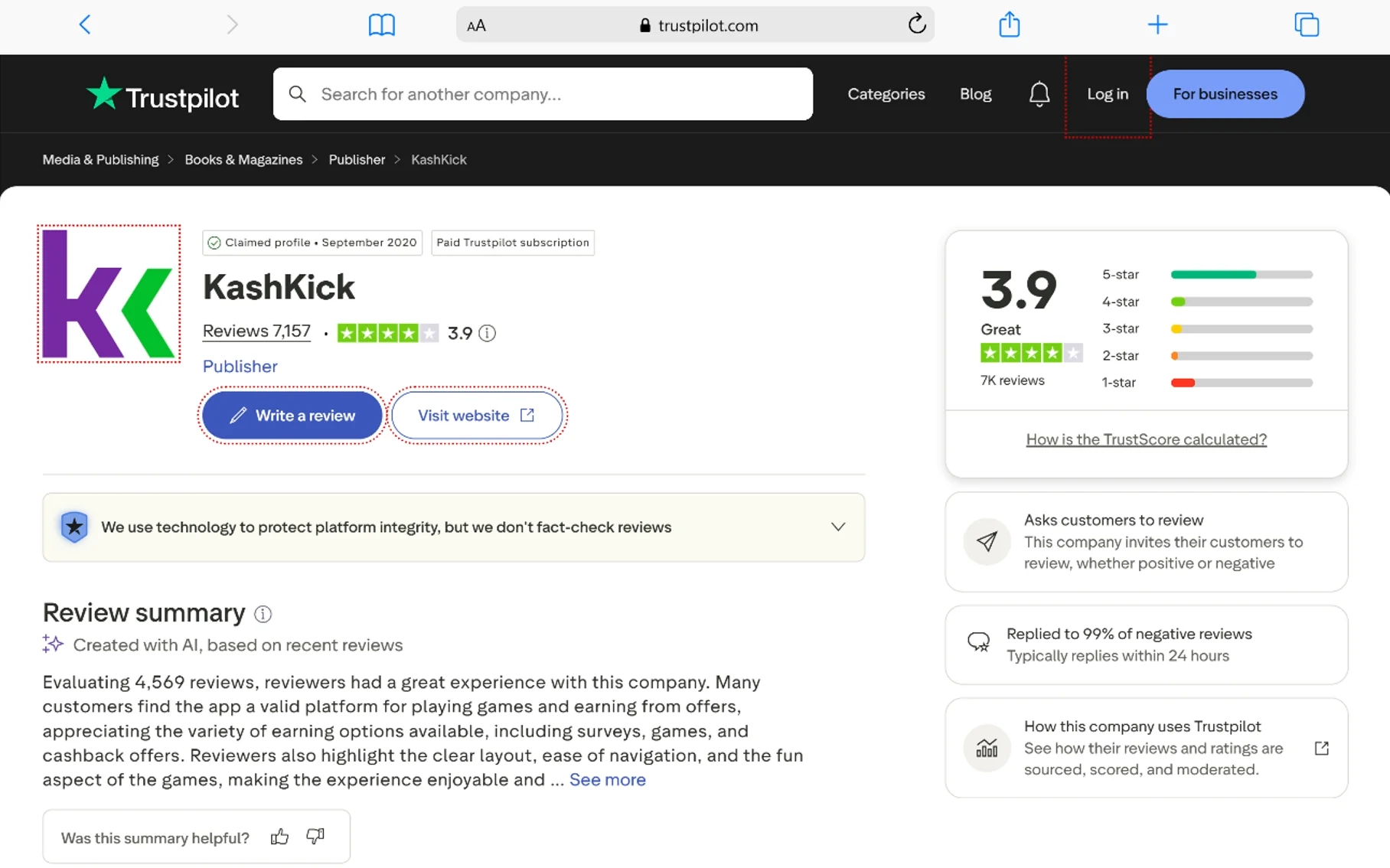Add a new Safari tab
Screen dimensions: 1390x868
click(1157, 24)
